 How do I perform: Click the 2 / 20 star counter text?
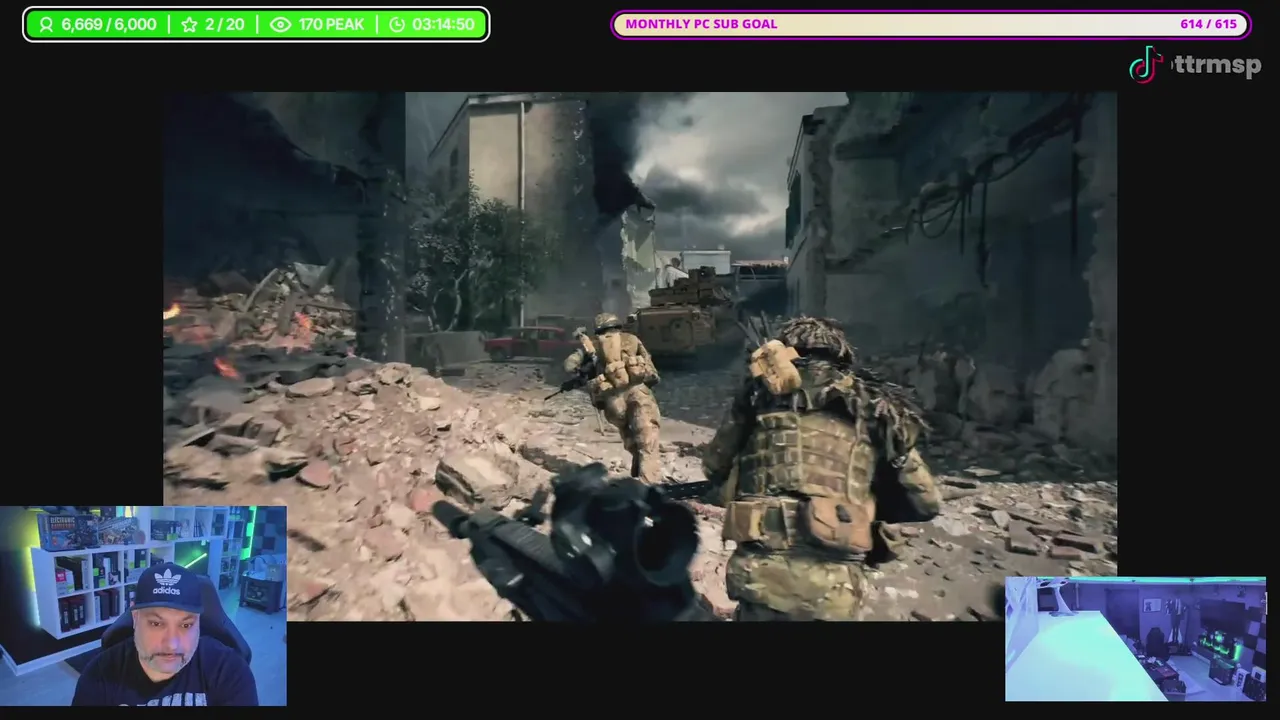point(224,25)
